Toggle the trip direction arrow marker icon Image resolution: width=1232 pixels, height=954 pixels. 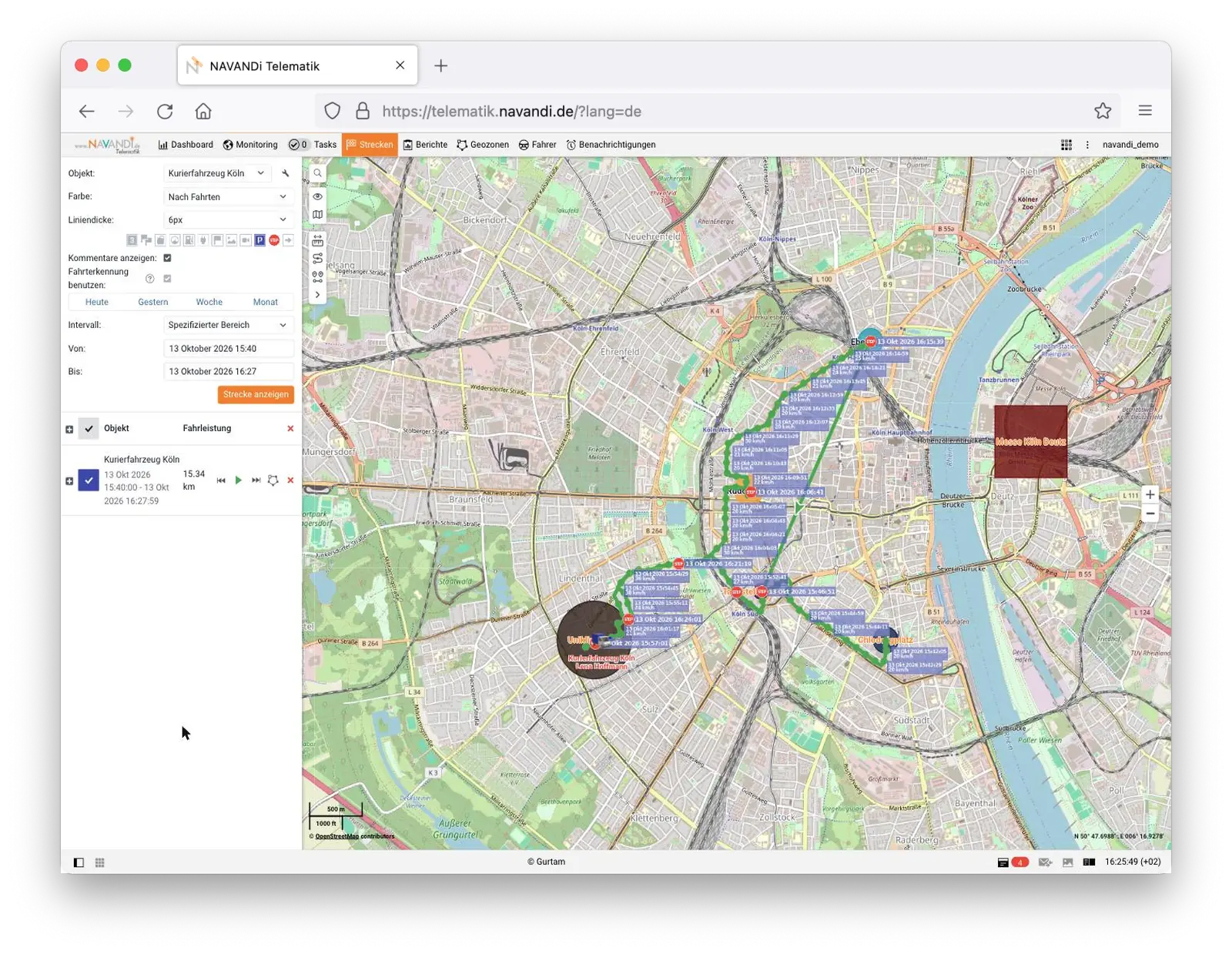288,240
